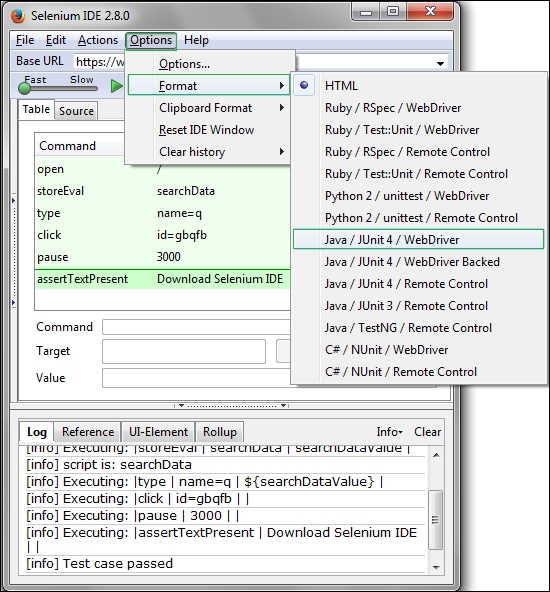Click the Options menu in the menu bar
The height and width of the screenshot is (592, 550).
pyautogui.click(x=151, y=40)
